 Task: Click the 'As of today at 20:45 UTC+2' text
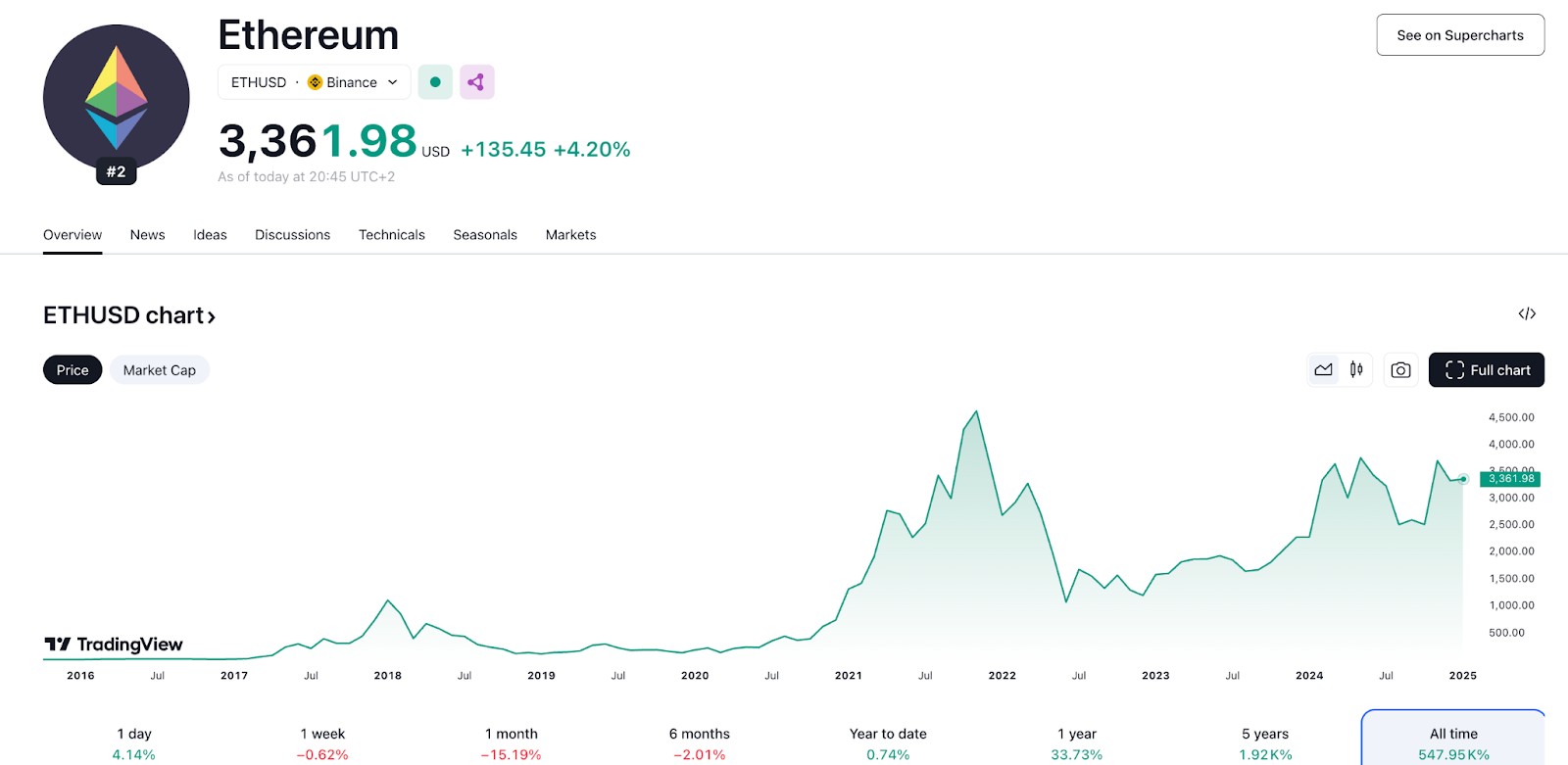307,177
